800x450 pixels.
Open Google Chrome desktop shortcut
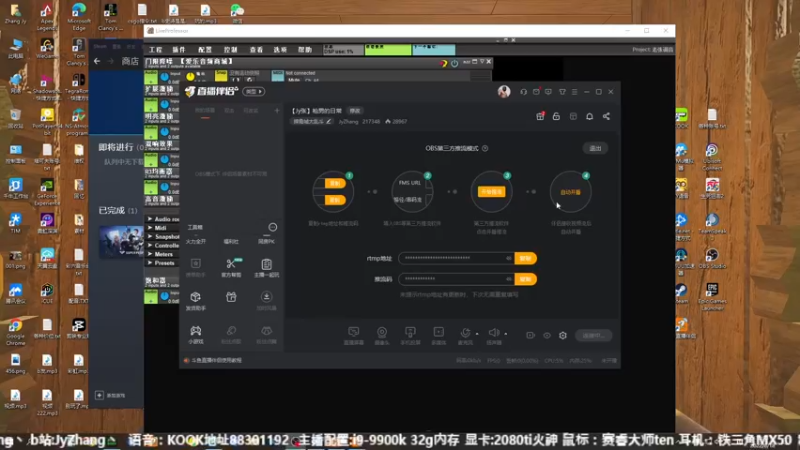pyautogui.click(x=15, y=332)
